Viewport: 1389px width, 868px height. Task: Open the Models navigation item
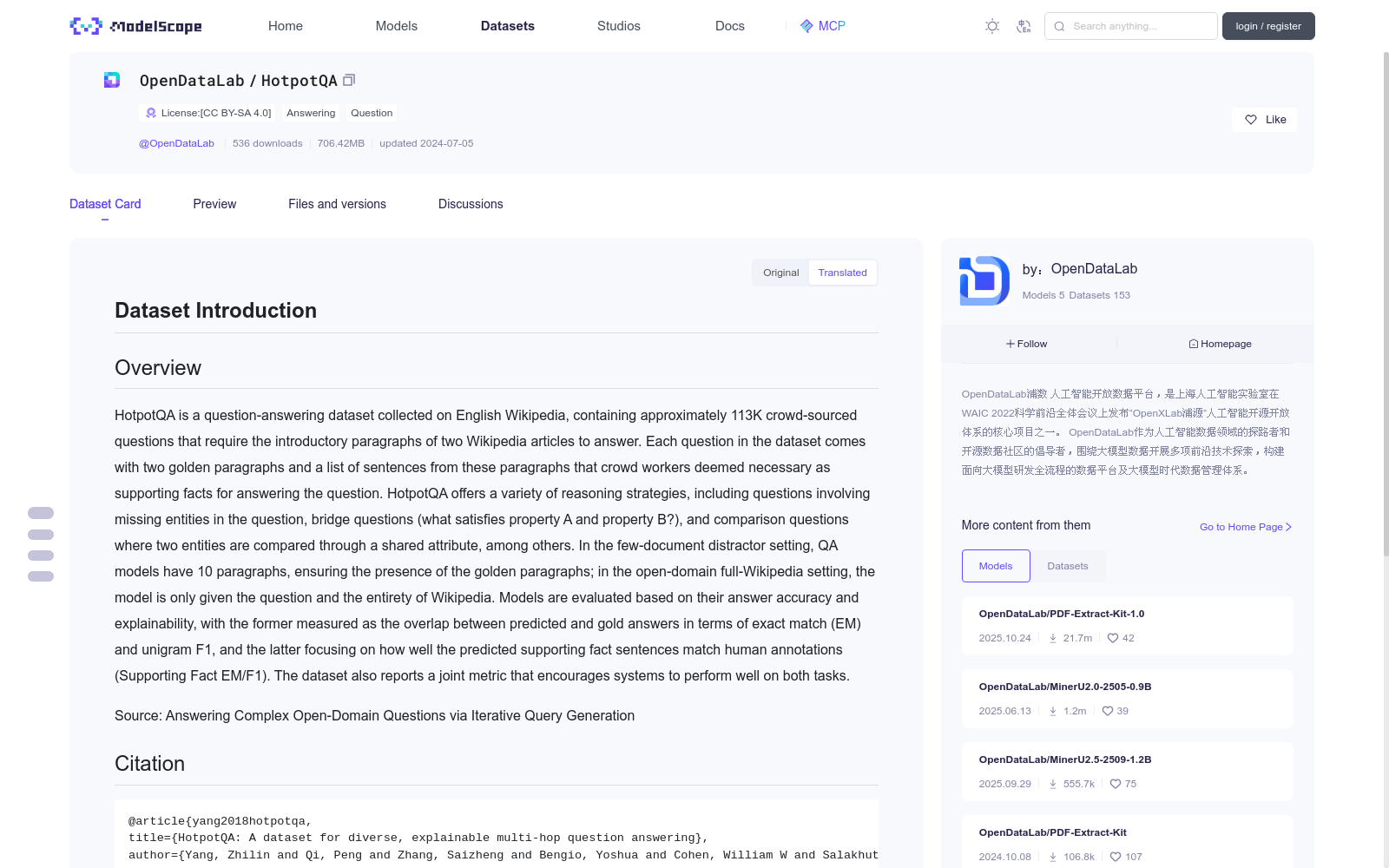(397, 26)
